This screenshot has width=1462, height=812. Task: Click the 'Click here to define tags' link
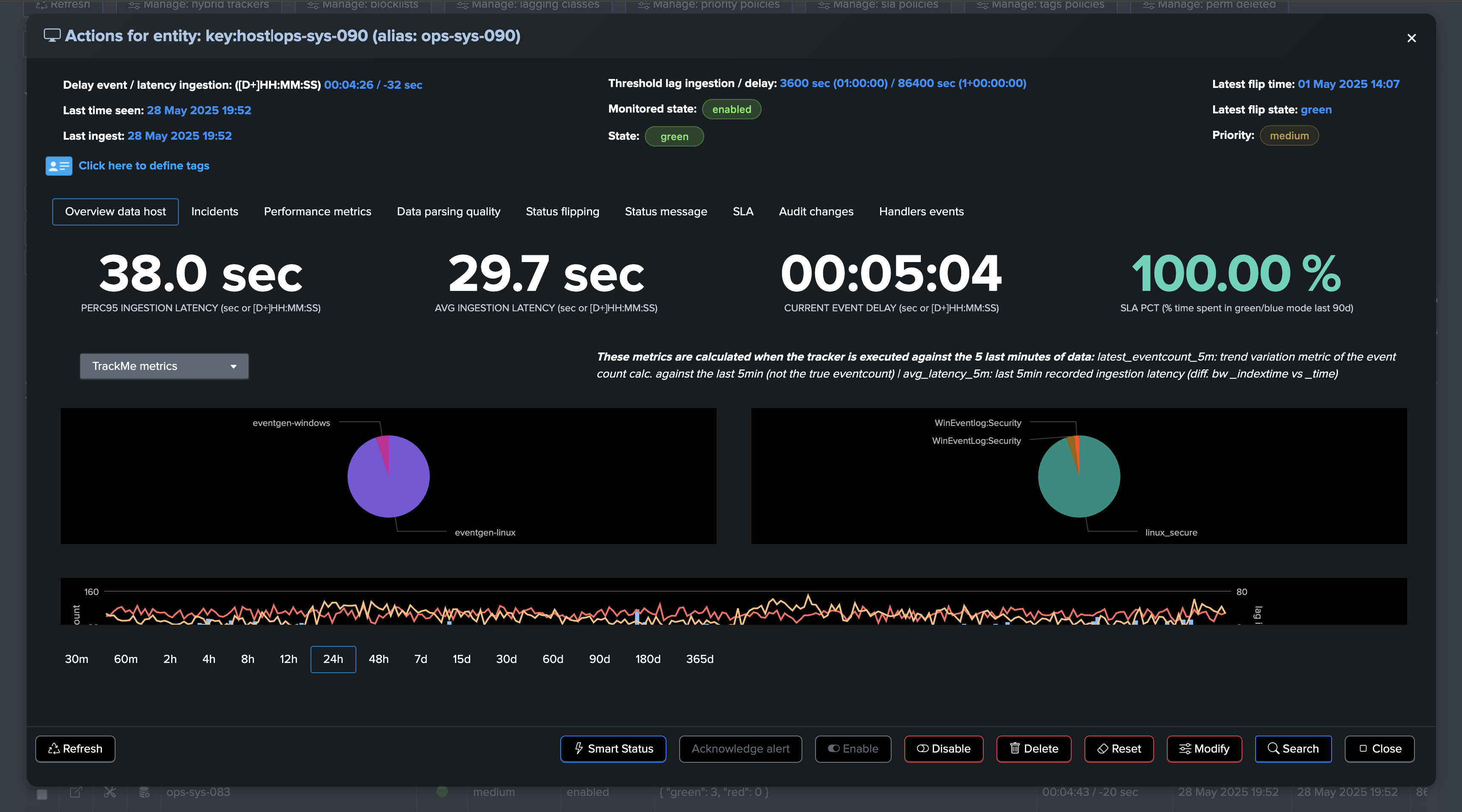click(144, 166)
